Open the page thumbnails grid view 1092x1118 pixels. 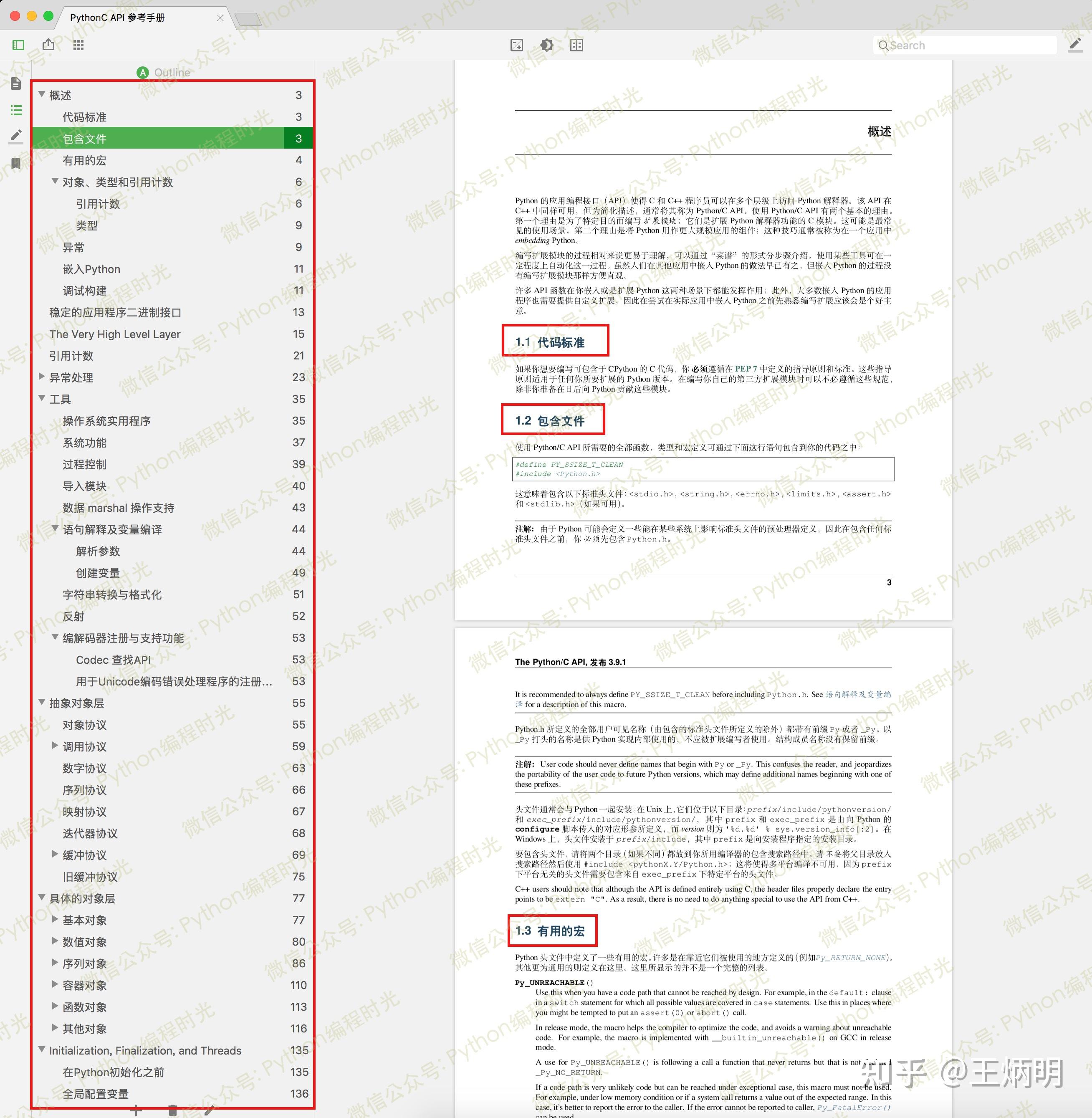point(78,45)
